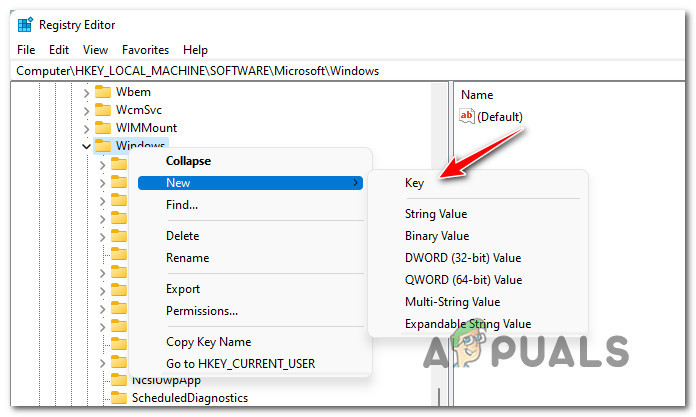Select the WIMMount tree item
The height and width of the screenshot is (417, 696).
click(146, 128)
